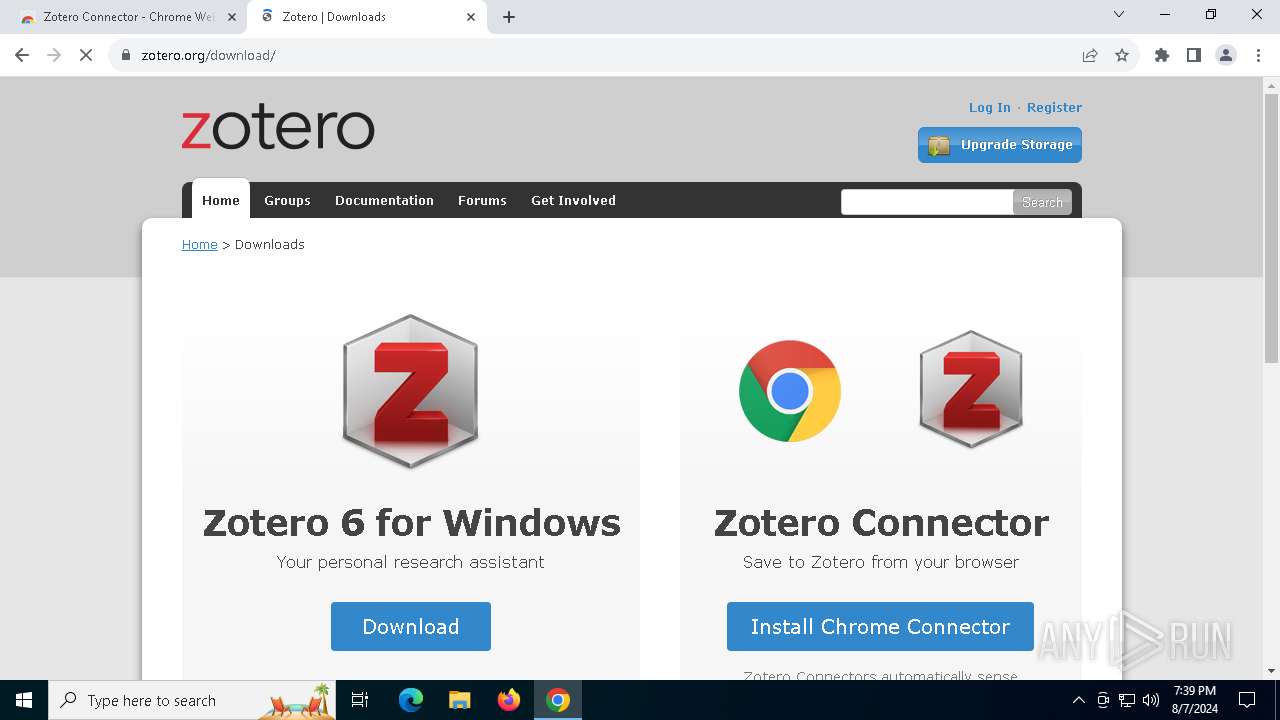The height and width of the screenshot is (720, 1280).
Task: Click the Zotero Connector heading
Action: 881,522
